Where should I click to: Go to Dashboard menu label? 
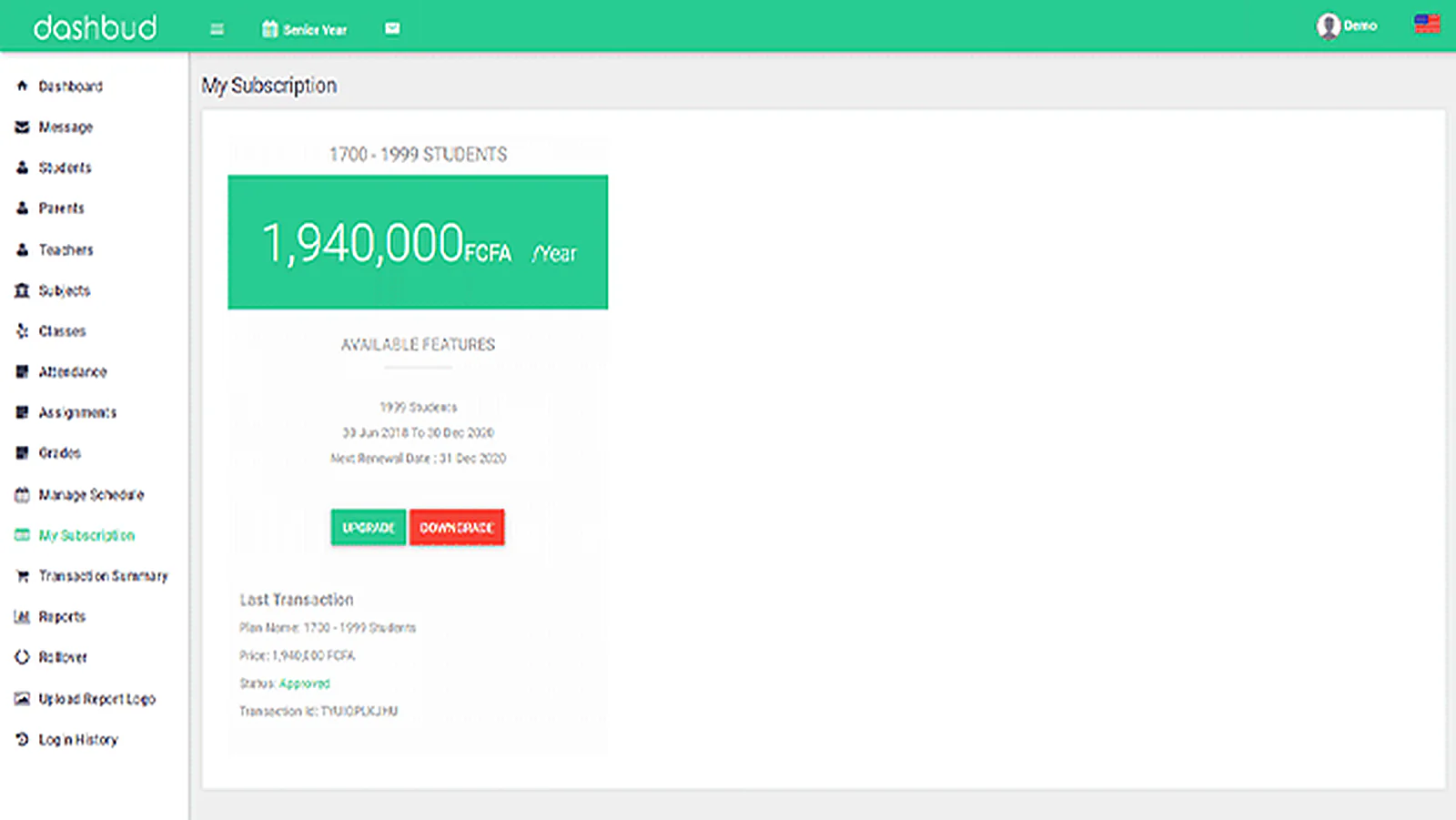click(x=70, y=86)
